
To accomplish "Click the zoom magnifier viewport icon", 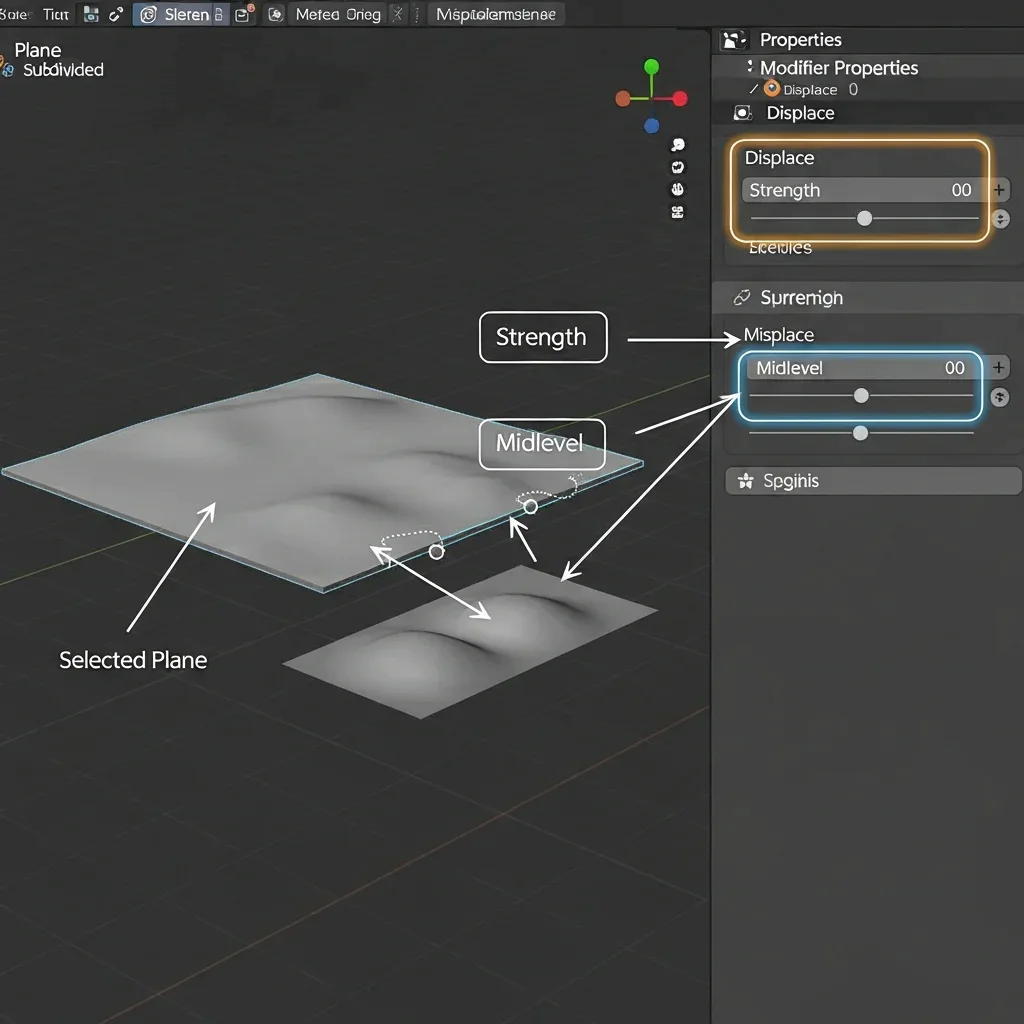I will pos(678,145).
